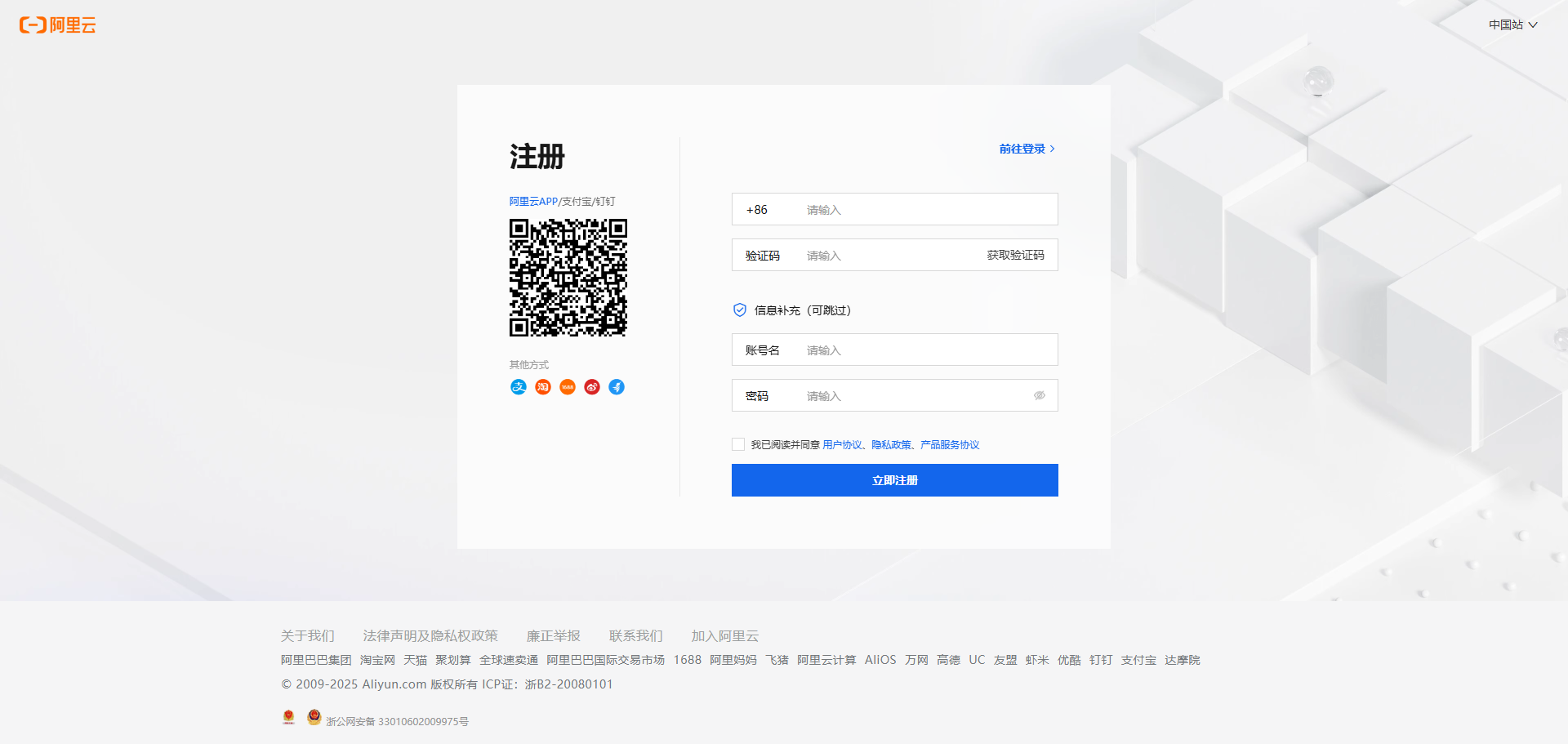Click the shield icon beside 信息补充
The width and height of the screenshot is (1568, 744).
pyautogui.click(x=740, y=310)
